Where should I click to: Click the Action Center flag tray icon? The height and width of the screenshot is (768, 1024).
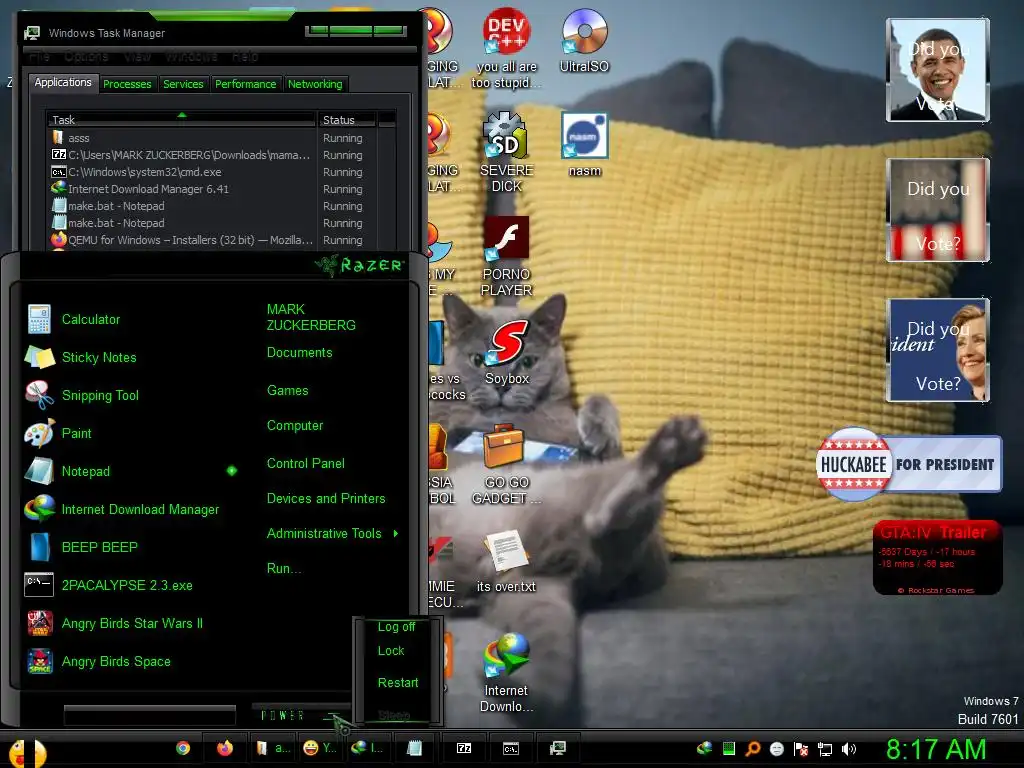point(801,749)
